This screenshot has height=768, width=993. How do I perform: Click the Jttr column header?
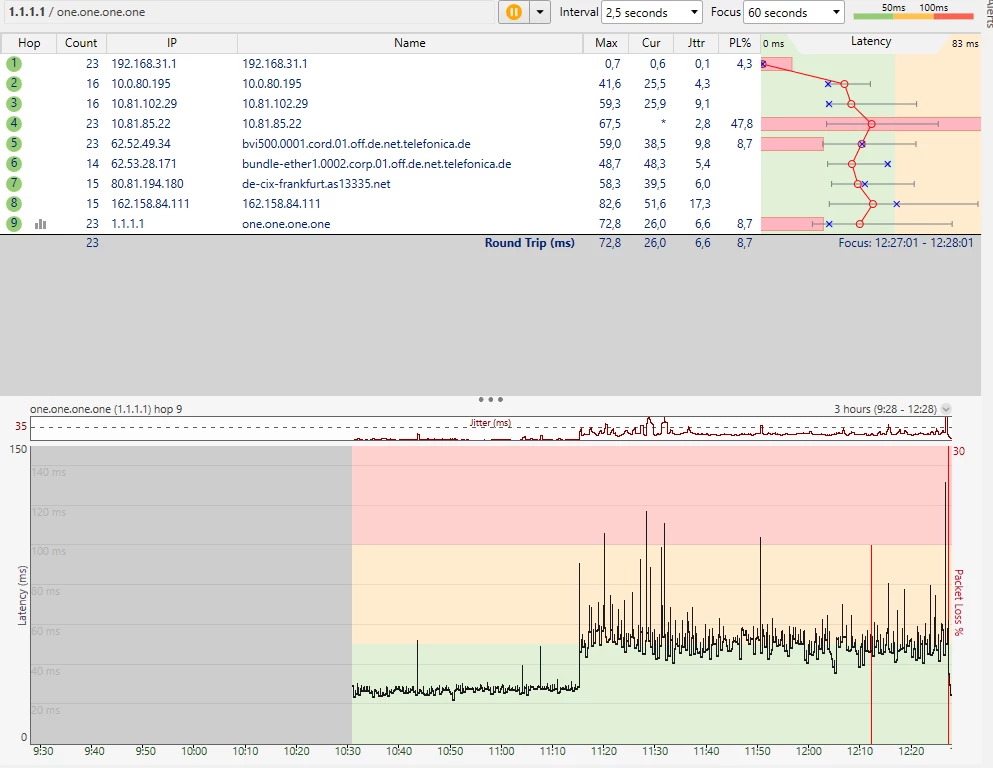tap(696, 43)
